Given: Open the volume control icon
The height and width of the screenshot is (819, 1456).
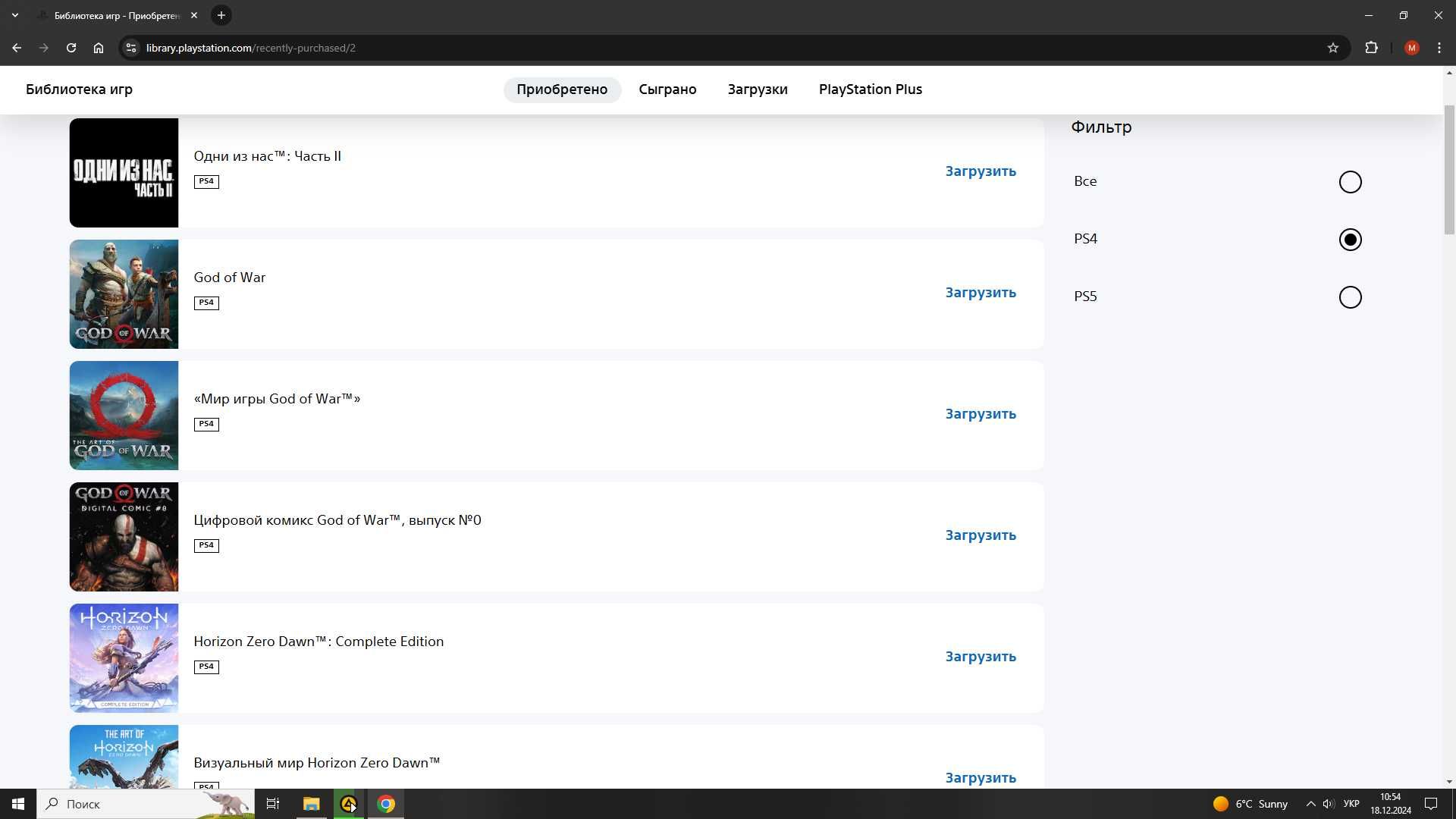Looking at the screenshot, I should pos(1329,804).
